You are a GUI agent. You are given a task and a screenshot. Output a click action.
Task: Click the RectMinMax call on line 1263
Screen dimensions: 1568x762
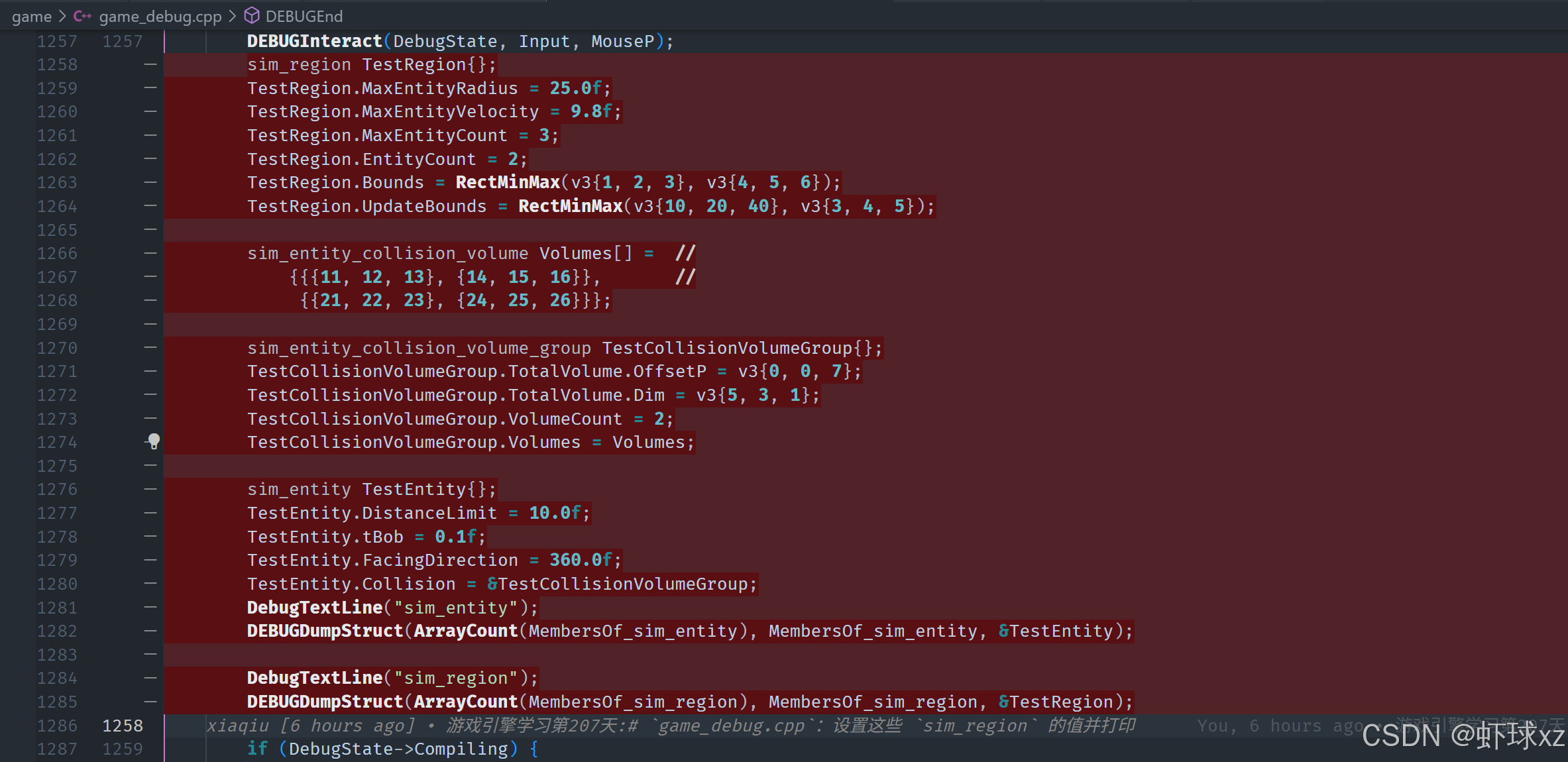point(507,182)
